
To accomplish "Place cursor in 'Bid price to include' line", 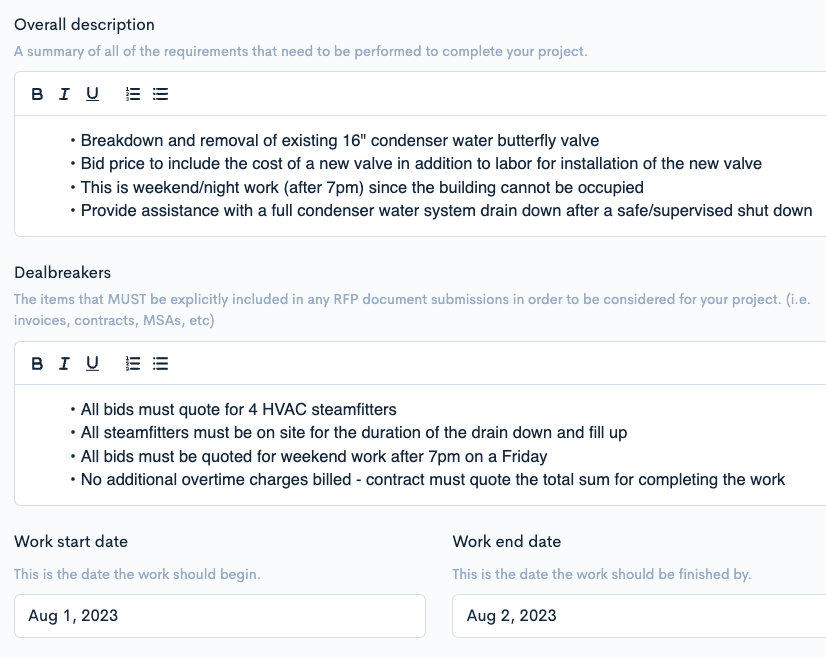I will (421, 164).
